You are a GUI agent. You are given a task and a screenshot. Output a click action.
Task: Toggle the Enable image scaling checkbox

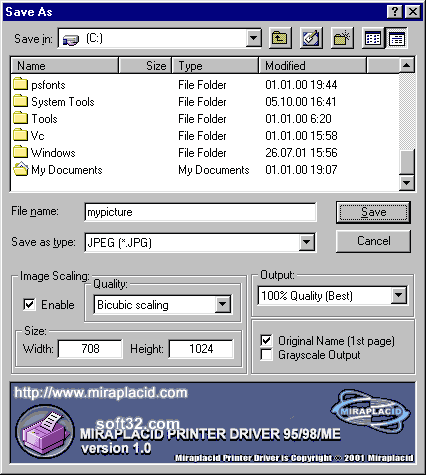point(30,304)
